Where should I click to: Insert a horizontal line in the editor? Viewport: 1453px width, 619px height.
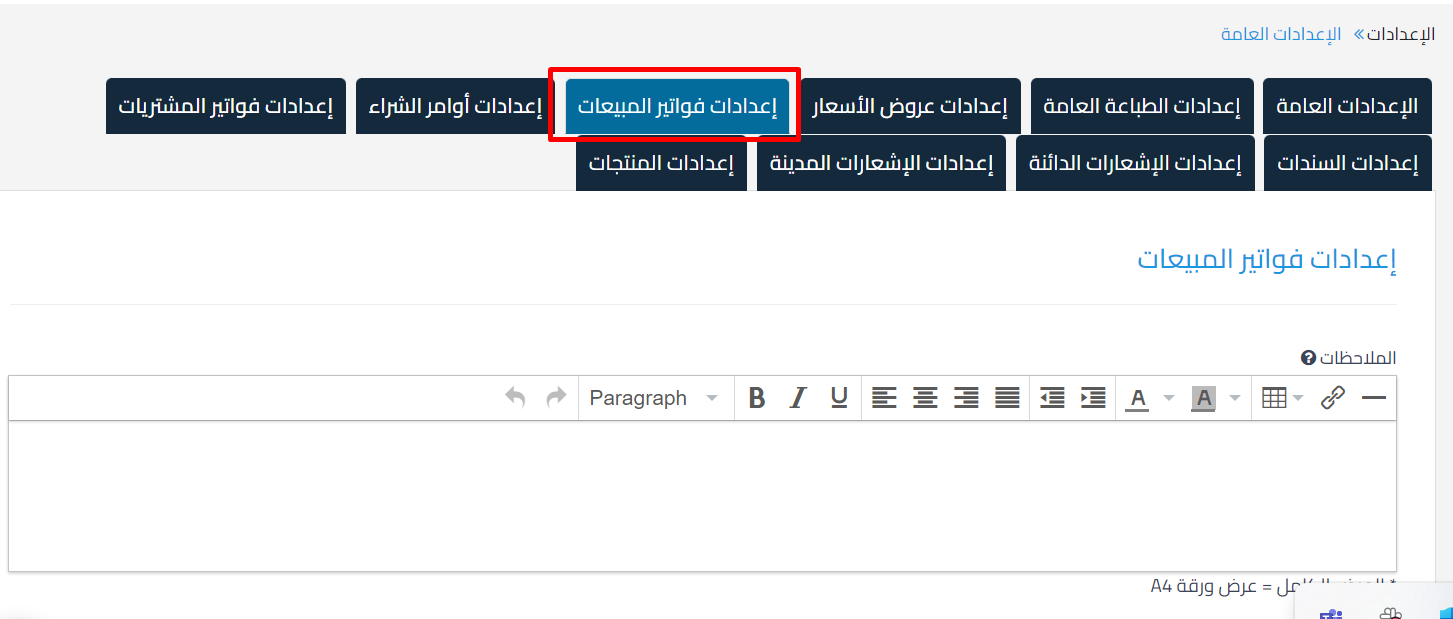click(x=1376, y=397)
